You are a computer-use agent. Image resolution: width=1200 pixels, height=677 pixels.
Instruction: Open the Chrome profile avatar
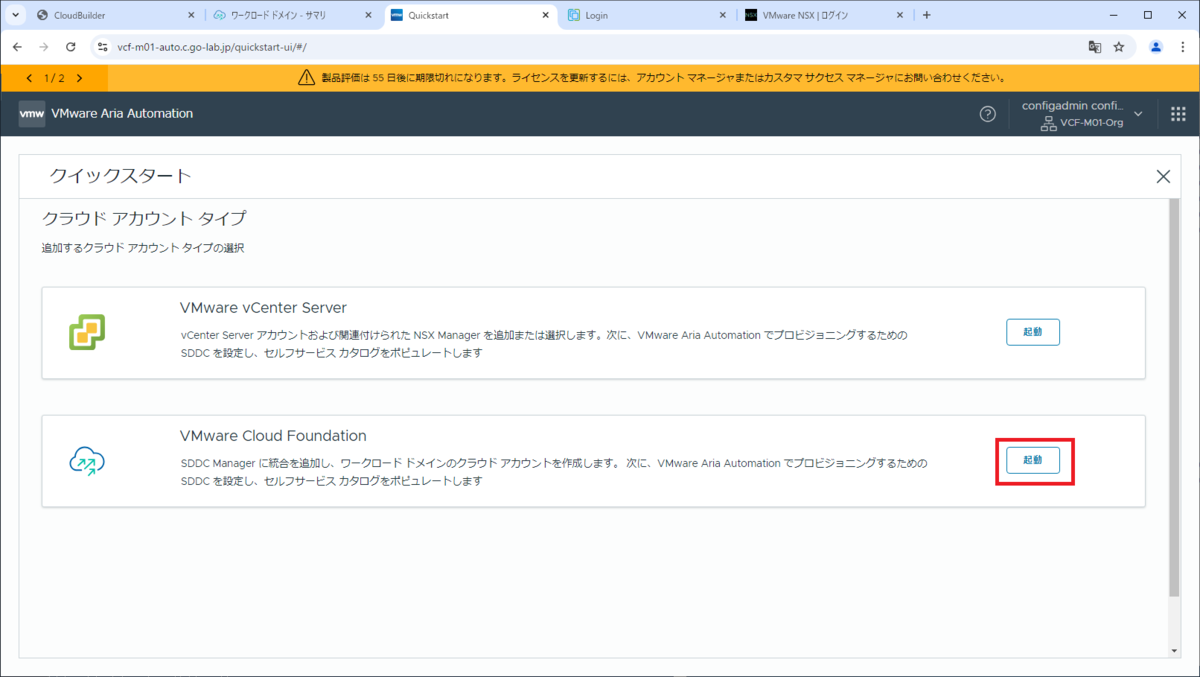[1156, 47]
